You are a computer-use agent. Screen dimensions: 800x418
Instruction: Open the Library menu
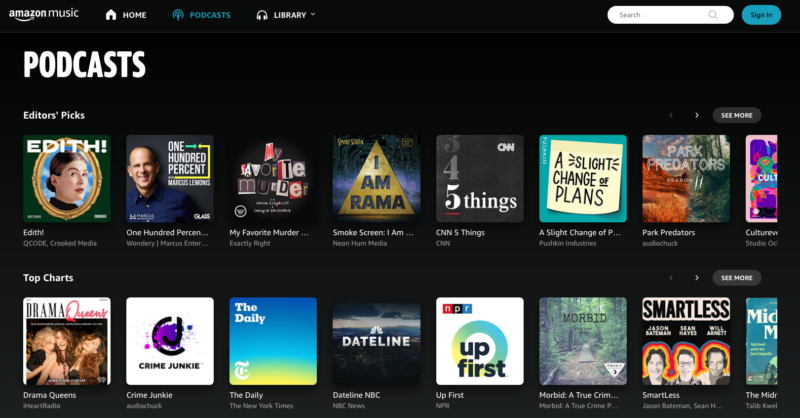286,15
